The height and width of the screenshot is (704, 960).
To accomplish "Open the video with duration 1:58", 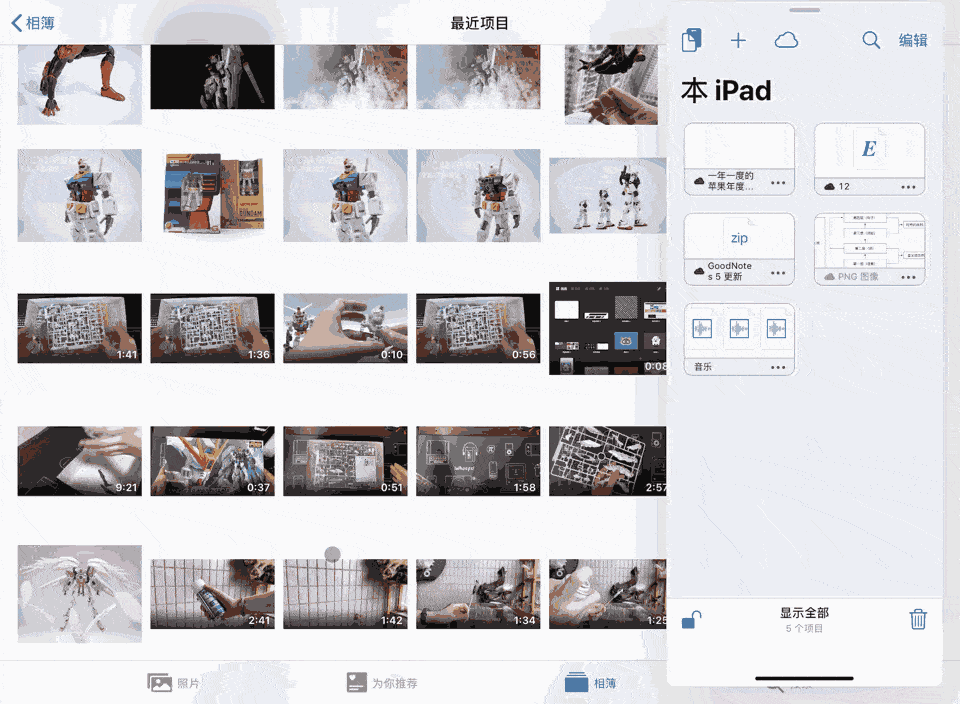I will click(478, 461).
